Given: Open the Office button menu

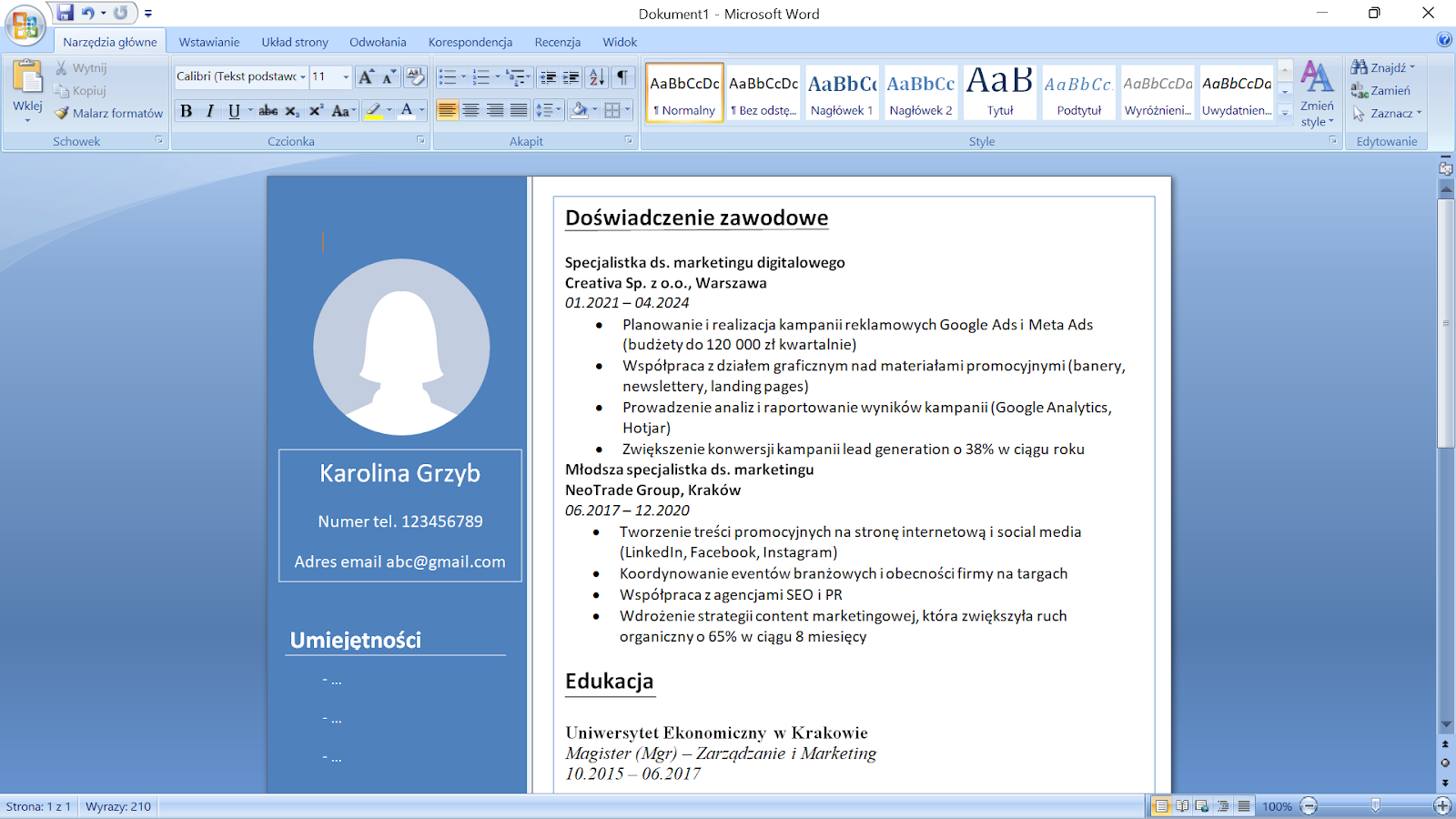Looking at the screenshot, I should pyautogui.click(x=25, y=25).
